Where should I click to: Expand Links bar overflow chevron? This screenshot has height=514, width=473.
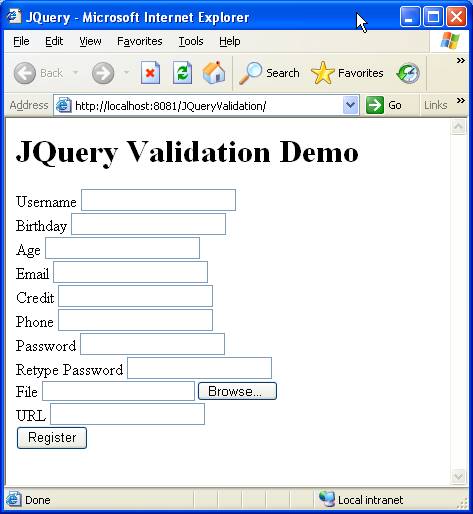[461, 100]
